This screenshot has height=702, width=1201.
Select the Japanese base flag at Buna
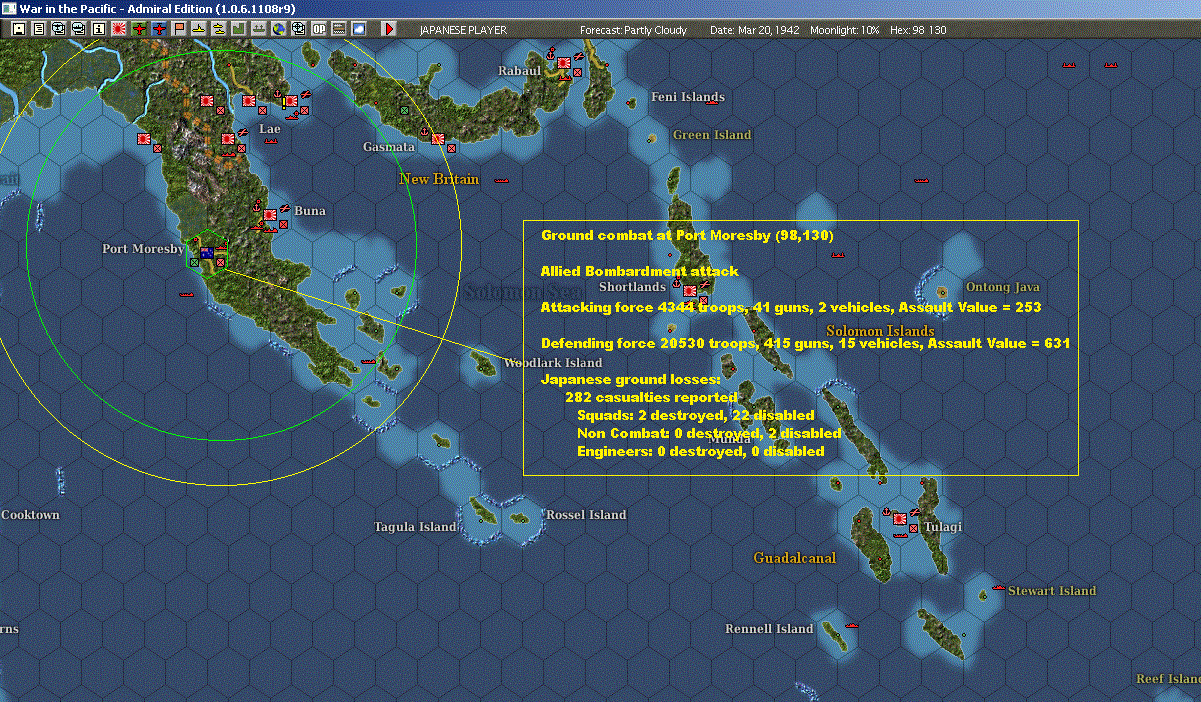(x=270, y=214)
